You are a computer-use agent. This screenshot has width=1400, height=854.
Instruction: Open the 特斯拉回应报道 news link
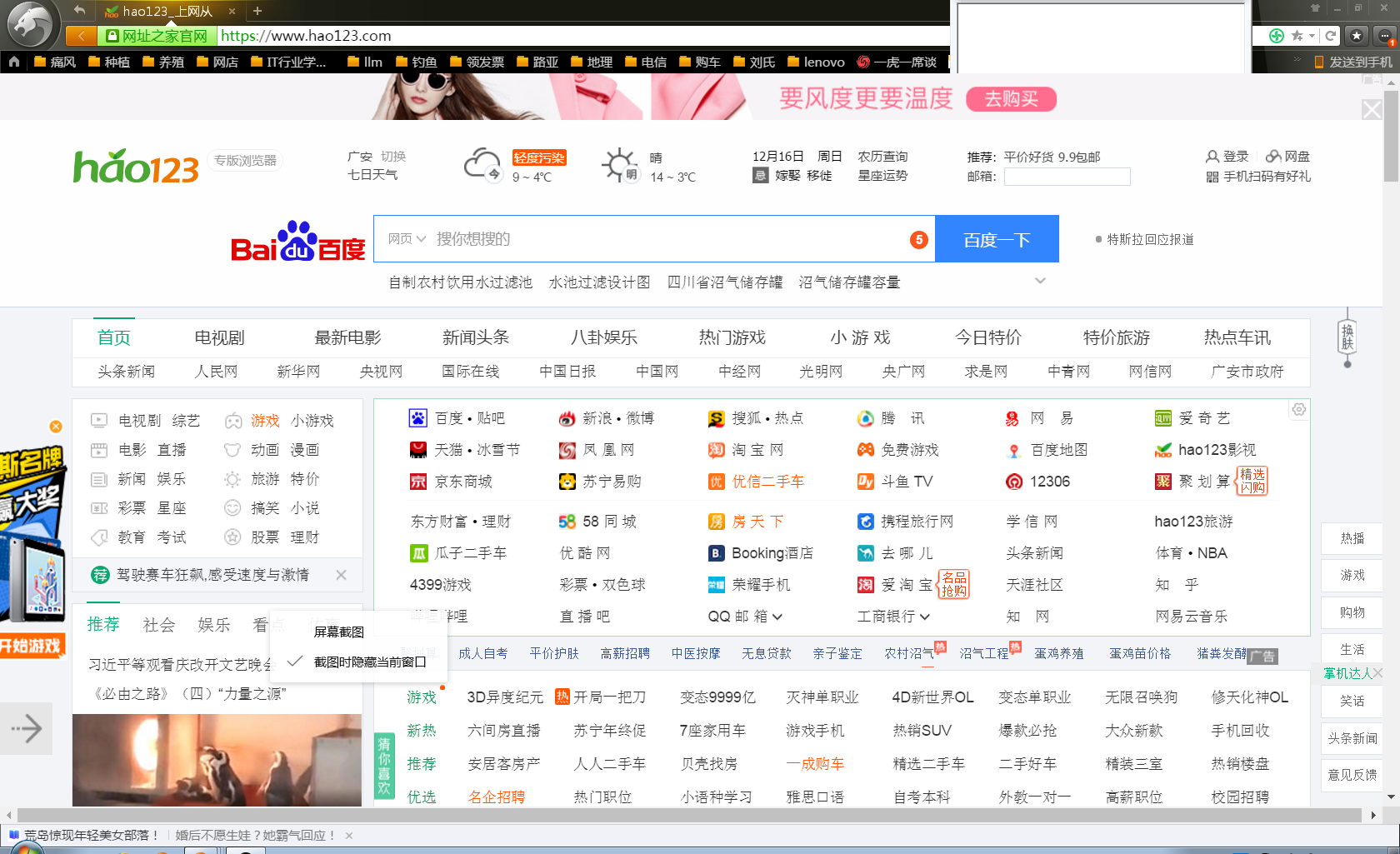pos(1150,239)
